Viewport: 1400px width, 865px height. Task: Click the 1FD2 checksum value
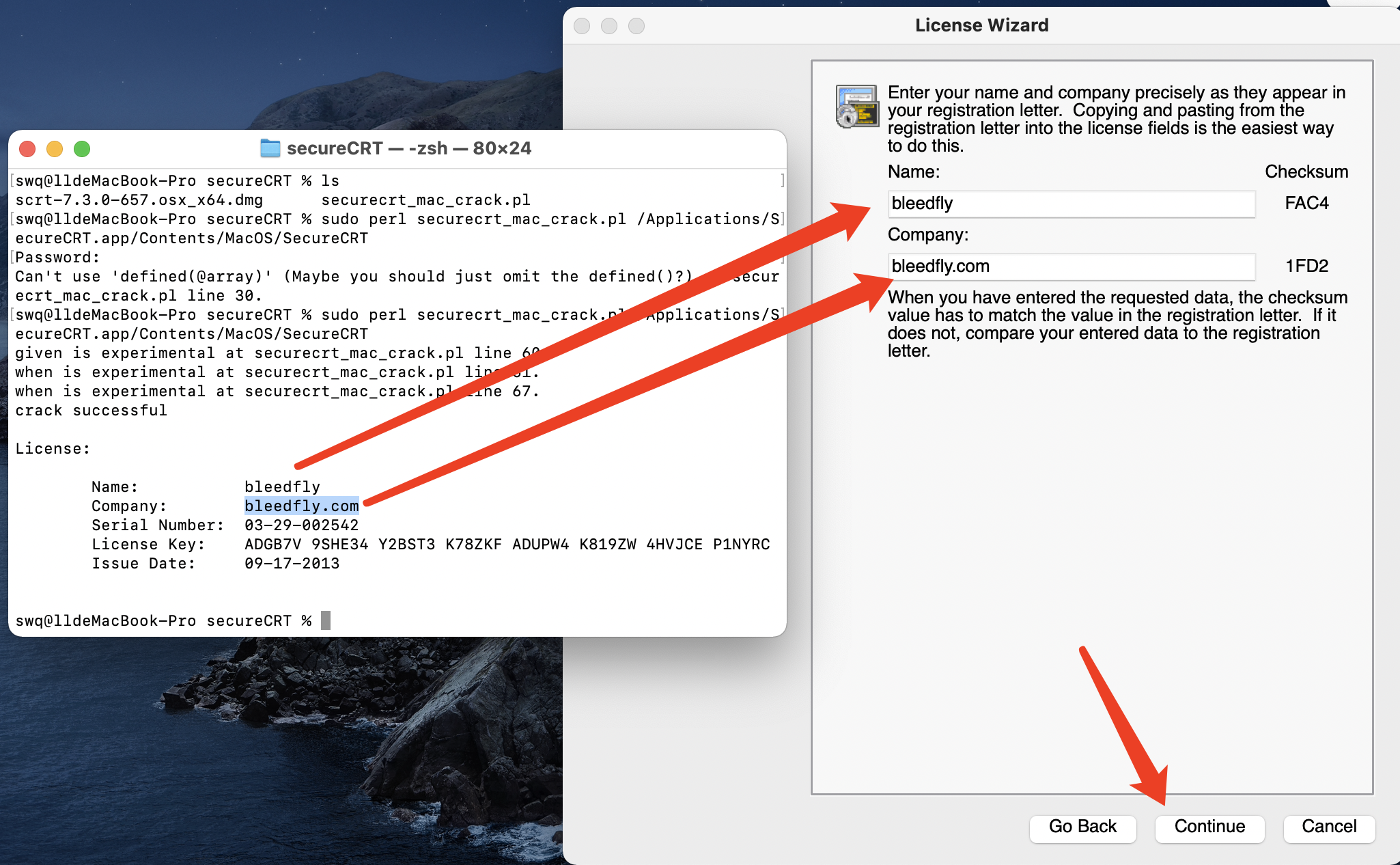point(1306,266)
